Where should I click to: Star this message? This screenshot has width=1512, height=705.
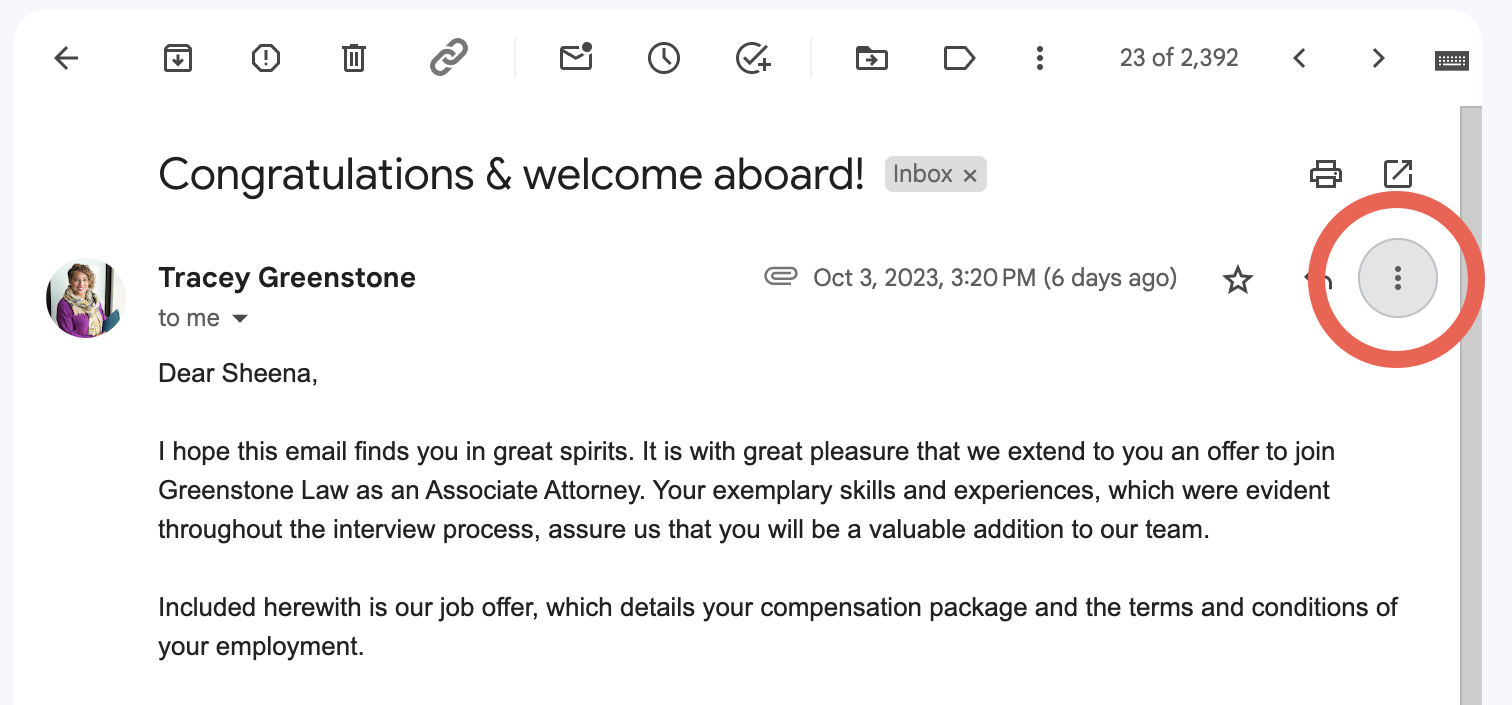[1238, 281]
